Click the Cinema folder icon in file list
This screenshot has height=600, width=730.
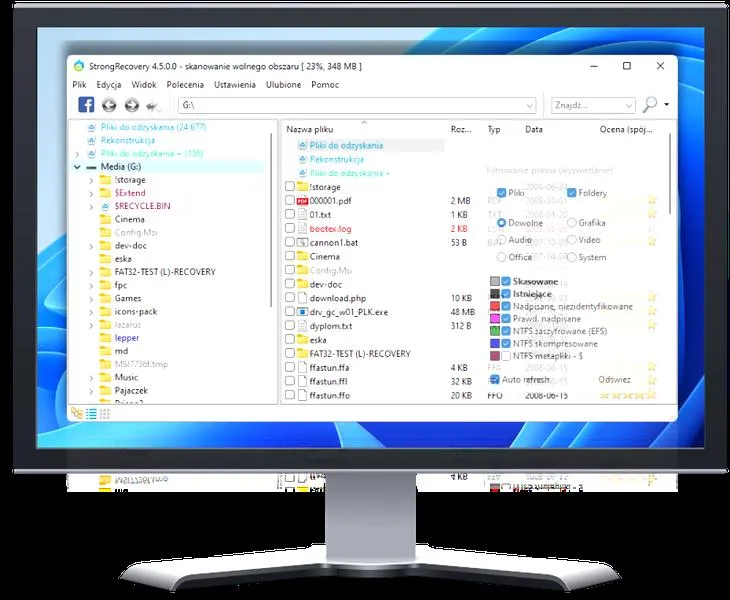click(303, 256)
